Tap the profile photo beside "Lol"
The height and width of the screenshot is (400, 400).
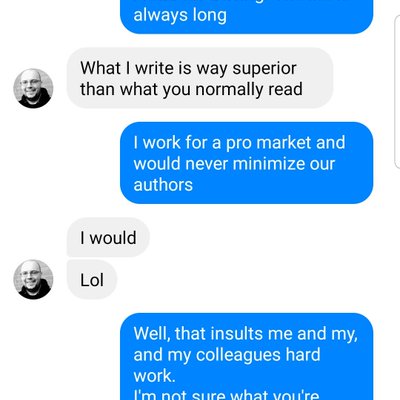tap(33, 279)
